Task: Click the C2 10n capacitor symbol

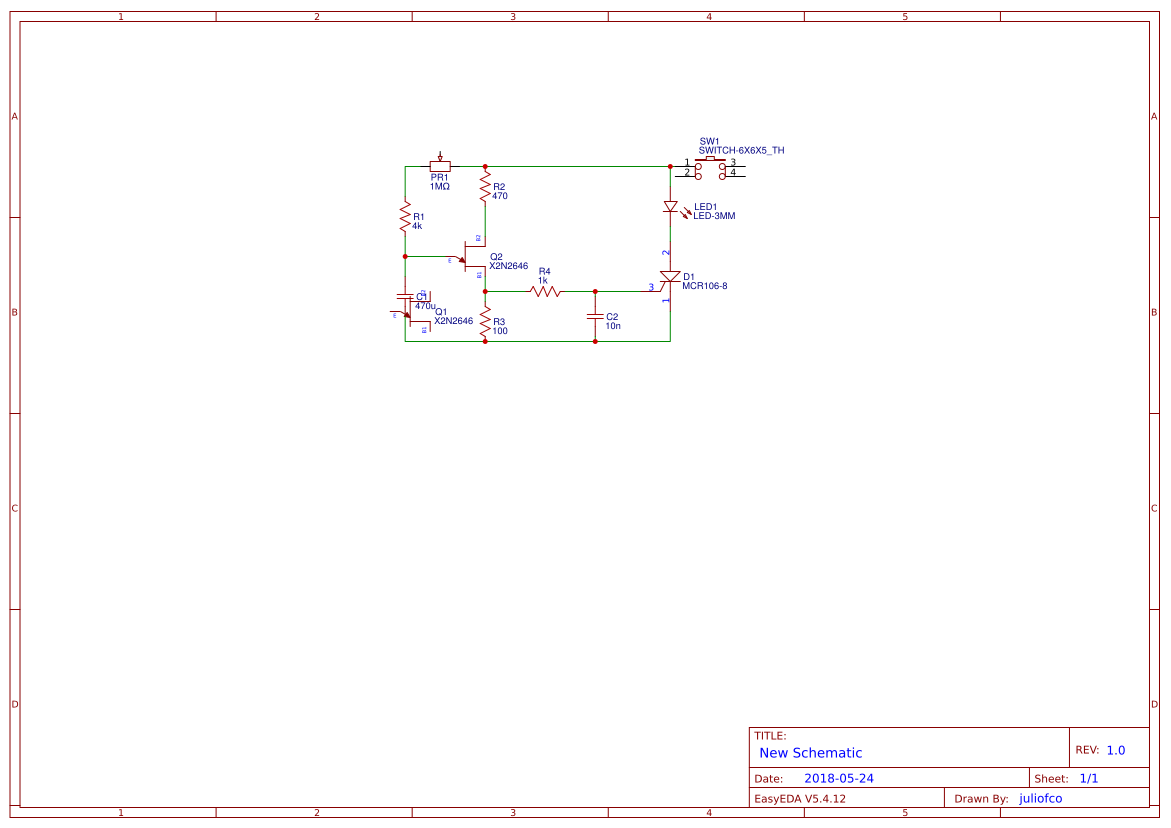Action: pyautogui.click(x=595, y=316)
